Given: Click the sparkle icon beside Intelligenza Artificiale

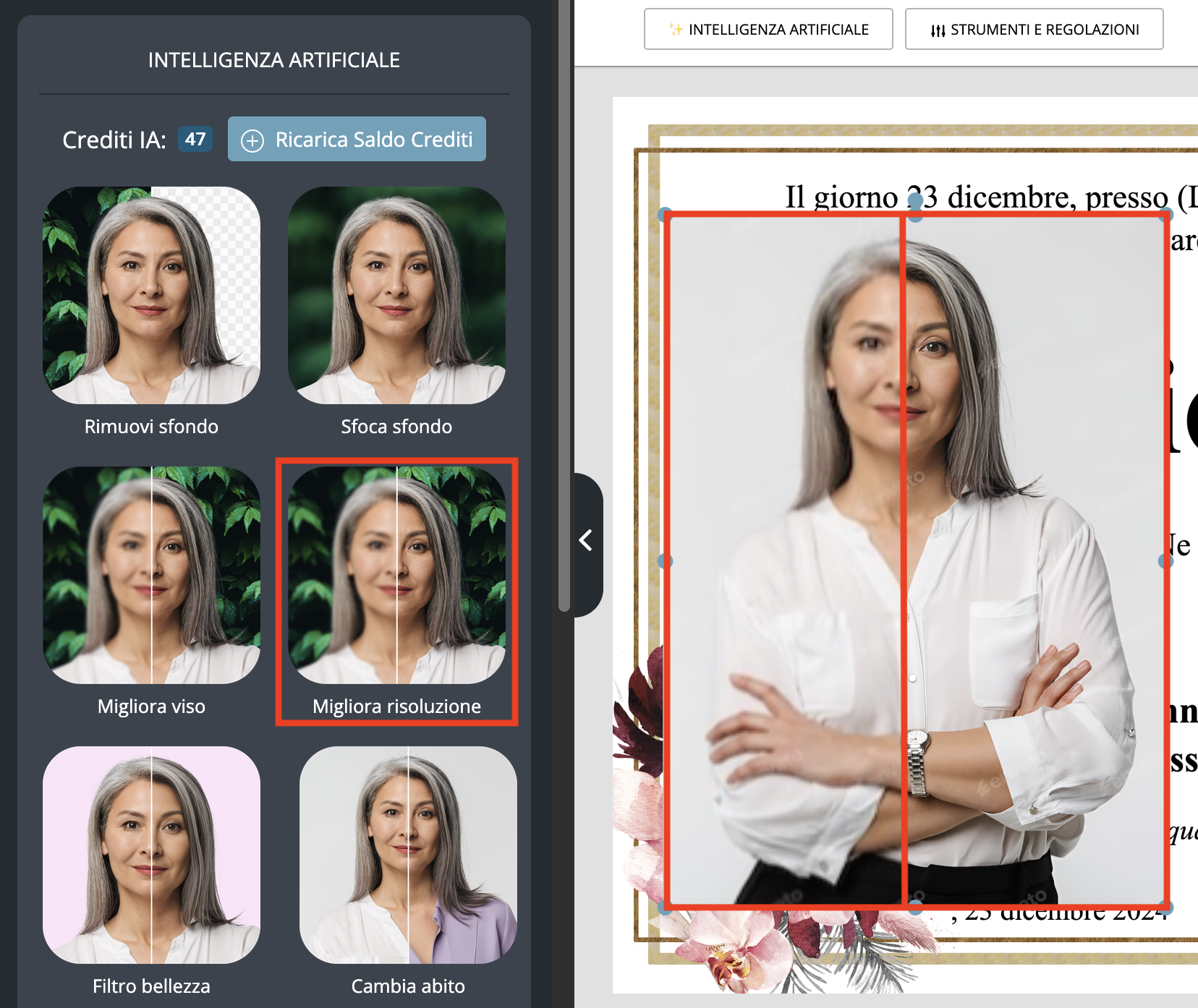Looking at the screenshot, I should point(676,30).
